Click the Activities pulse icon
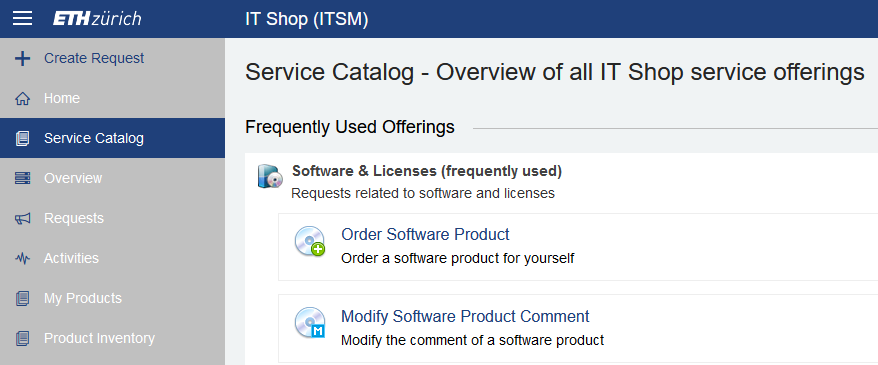878x365 pixels. coord(22,258)
